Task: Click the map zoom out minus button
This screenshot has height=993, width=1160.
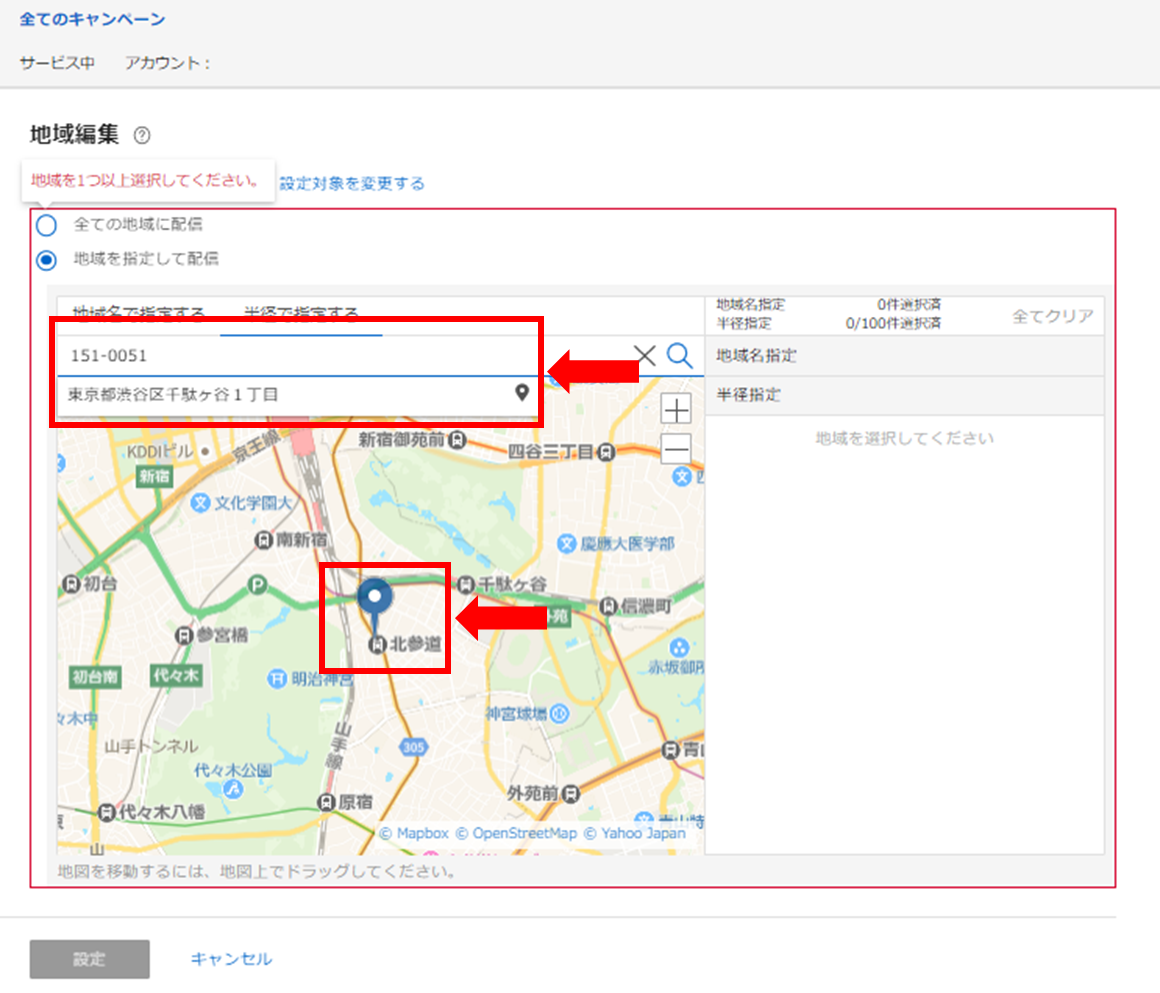Action: [677, 448]
